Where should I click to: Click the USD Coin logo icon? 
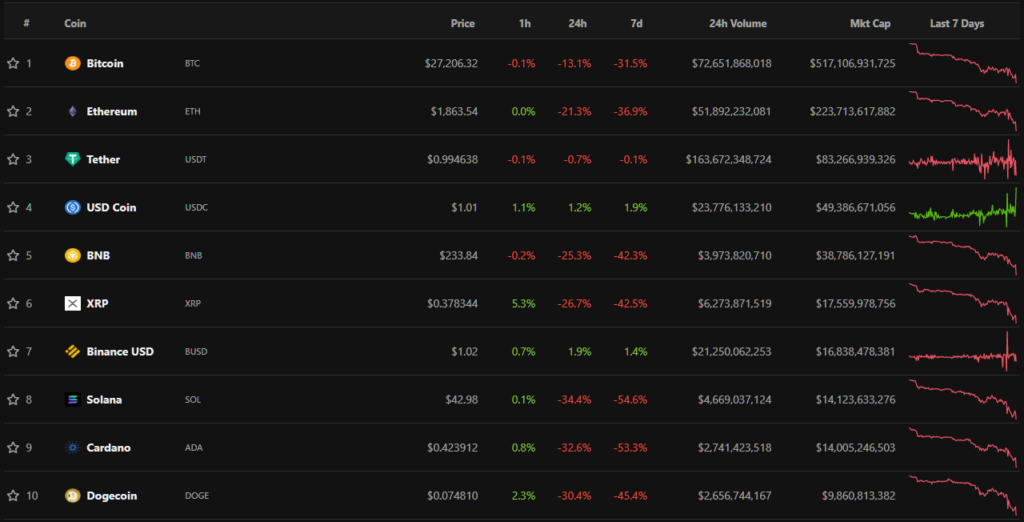pos(72,207)
